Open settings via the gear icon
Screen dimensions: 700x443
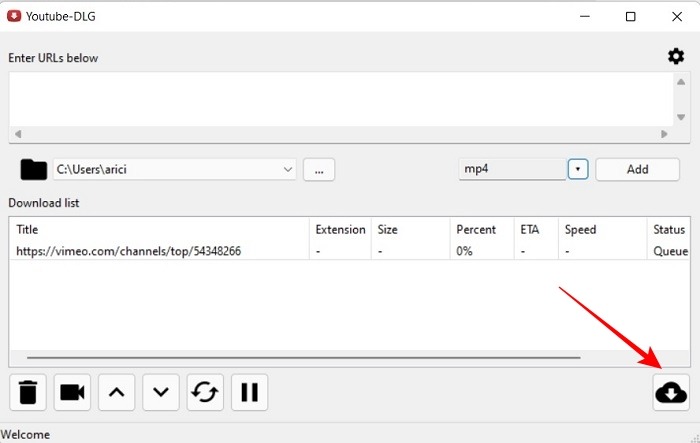click(676, 57)
